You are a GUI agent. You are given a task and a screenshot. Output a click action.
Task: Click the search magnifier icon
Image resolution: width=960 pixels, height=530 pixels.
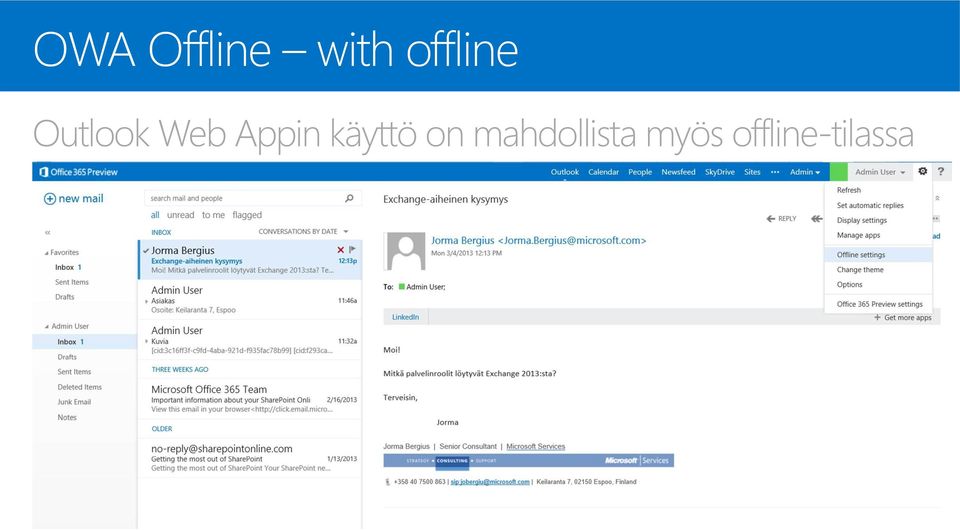pos(349,198)
